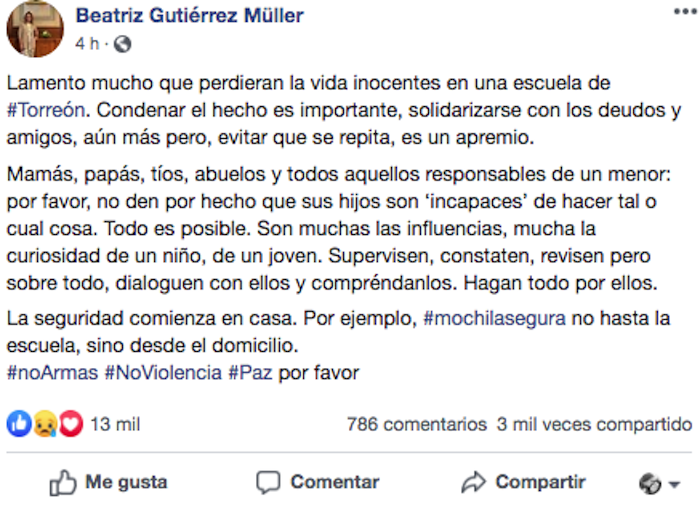Click the globe public privacy icon
The width and height of the screenshot is (700, 506).
[x=122, y=44]
